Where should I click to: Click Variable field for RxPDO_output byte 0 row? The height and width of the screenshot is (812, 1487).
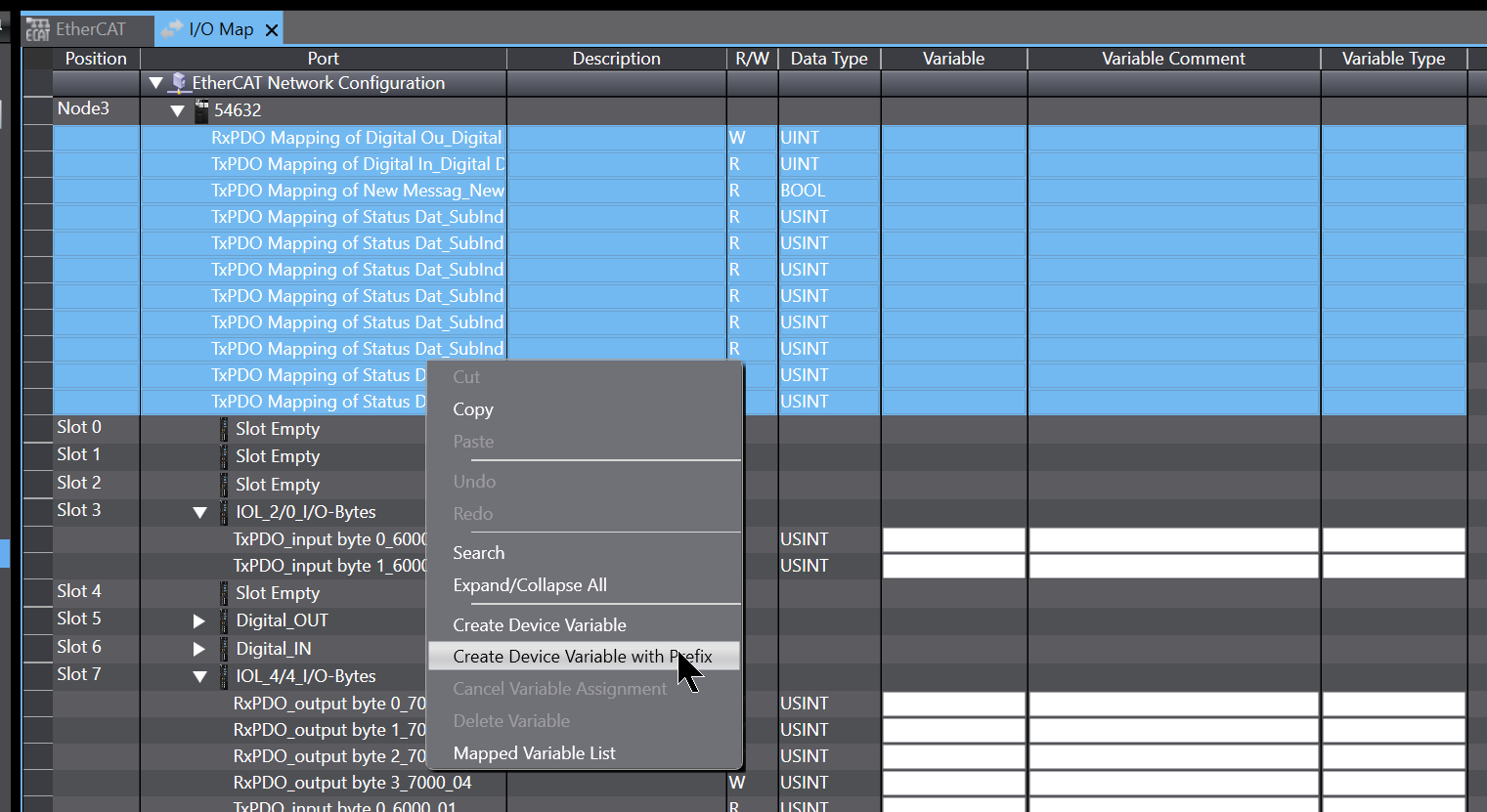point(954,704)
